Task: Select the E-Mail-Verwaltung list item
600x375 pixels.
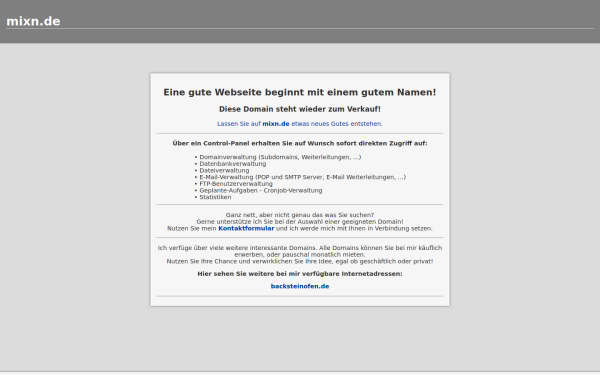Action: pos(302,177)
